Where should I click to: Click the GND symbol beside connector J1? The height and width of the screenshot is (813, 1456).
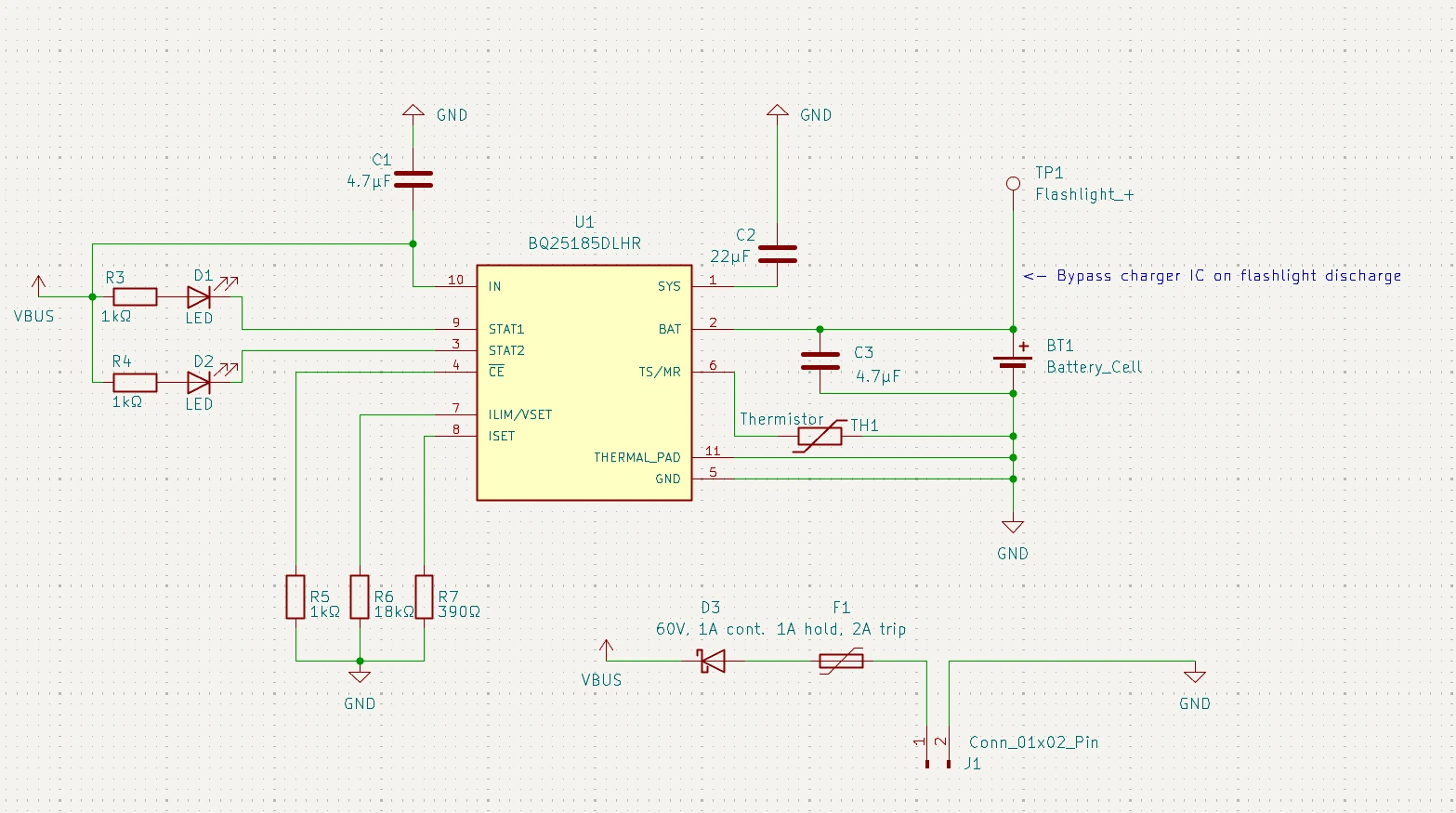coord(1195,676)
